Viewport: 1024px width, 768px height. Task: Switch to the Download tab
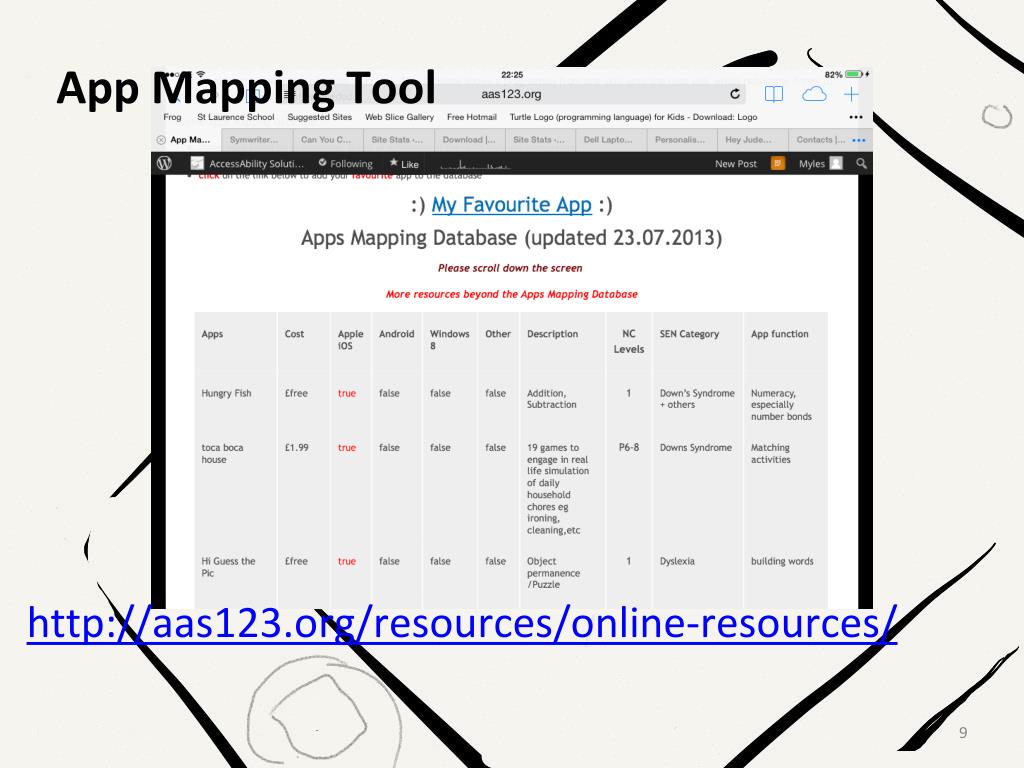pos(470,140)
